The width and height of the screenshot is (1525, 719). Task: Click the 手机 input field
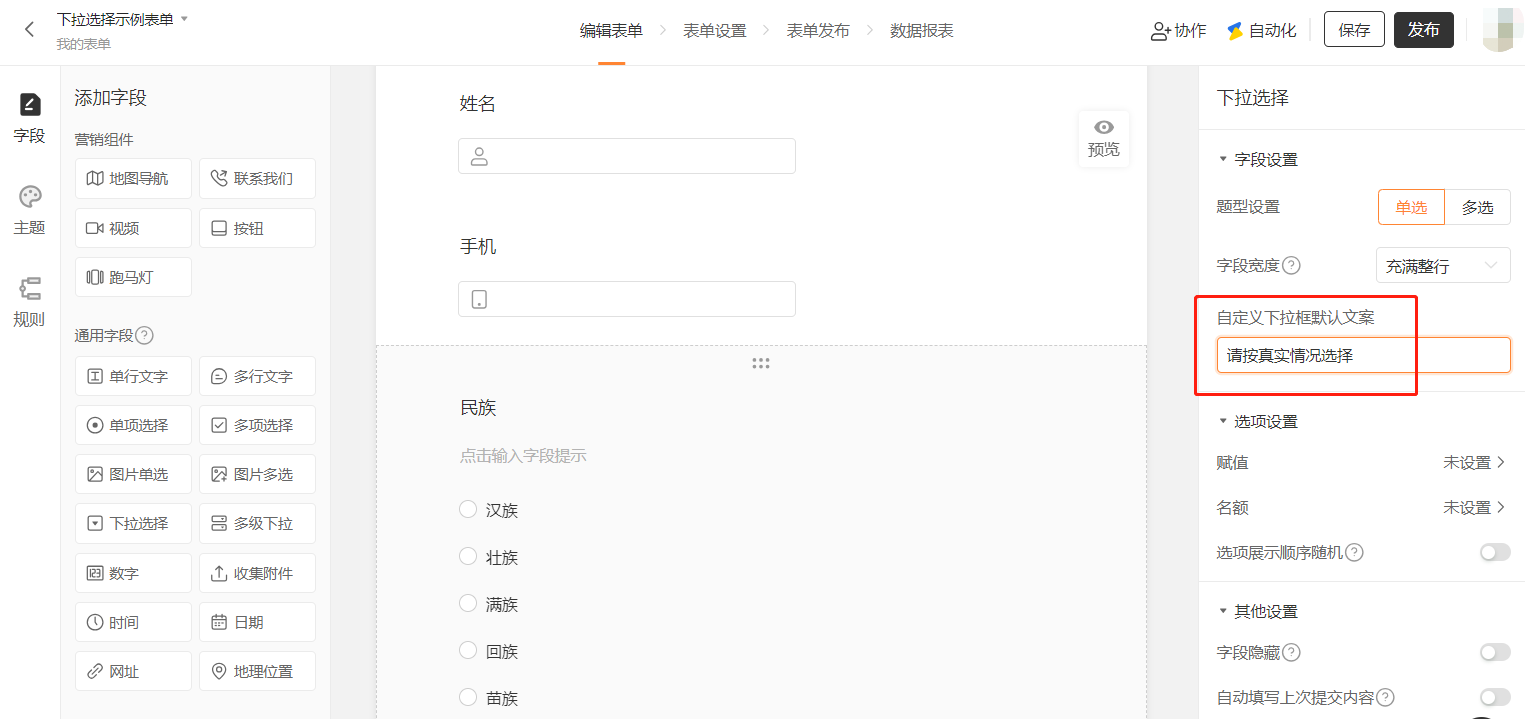click(627, 299)
